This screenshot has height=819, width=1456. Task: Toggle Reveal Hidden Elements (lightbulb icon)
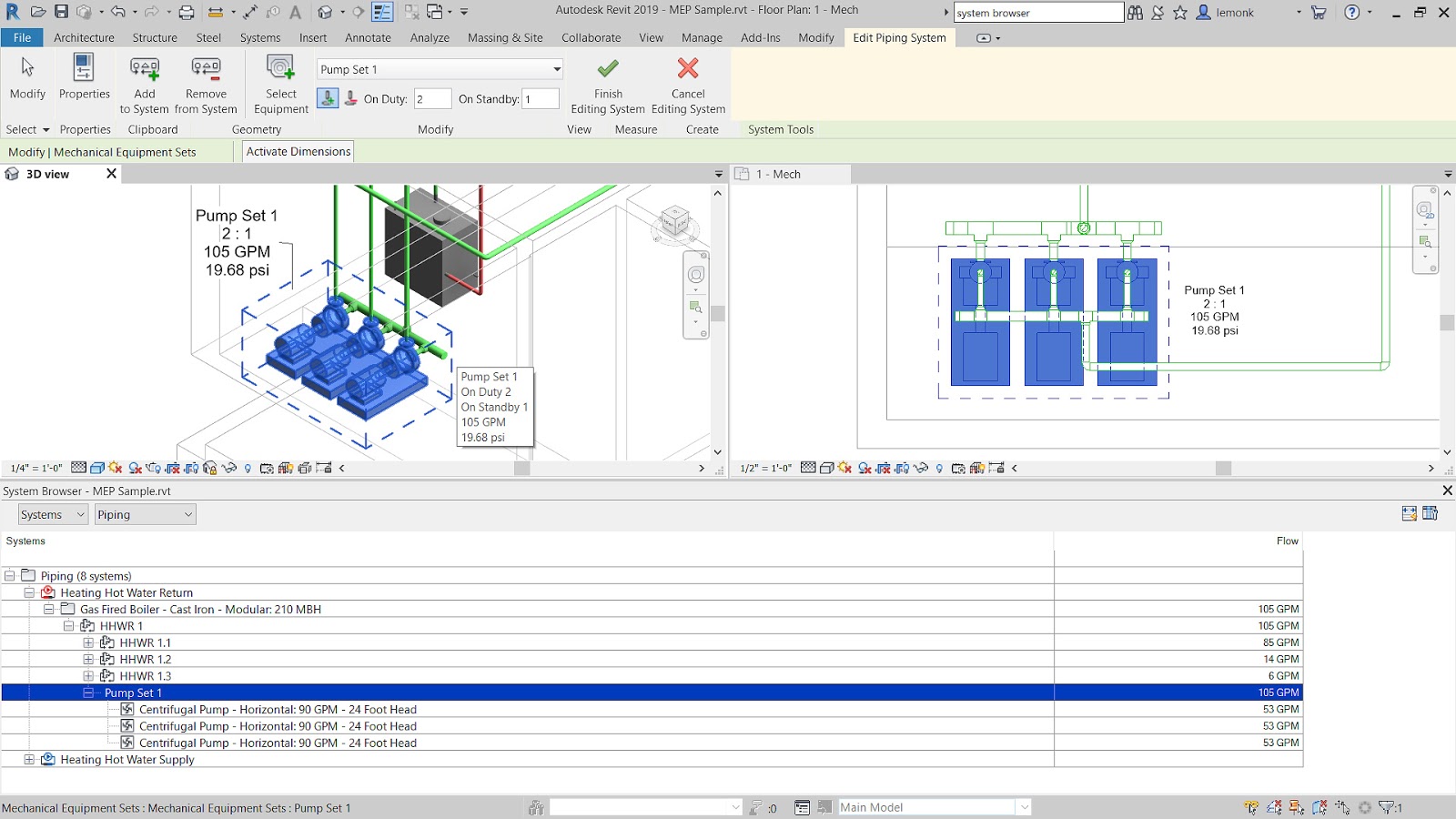[x=248, y=468]
